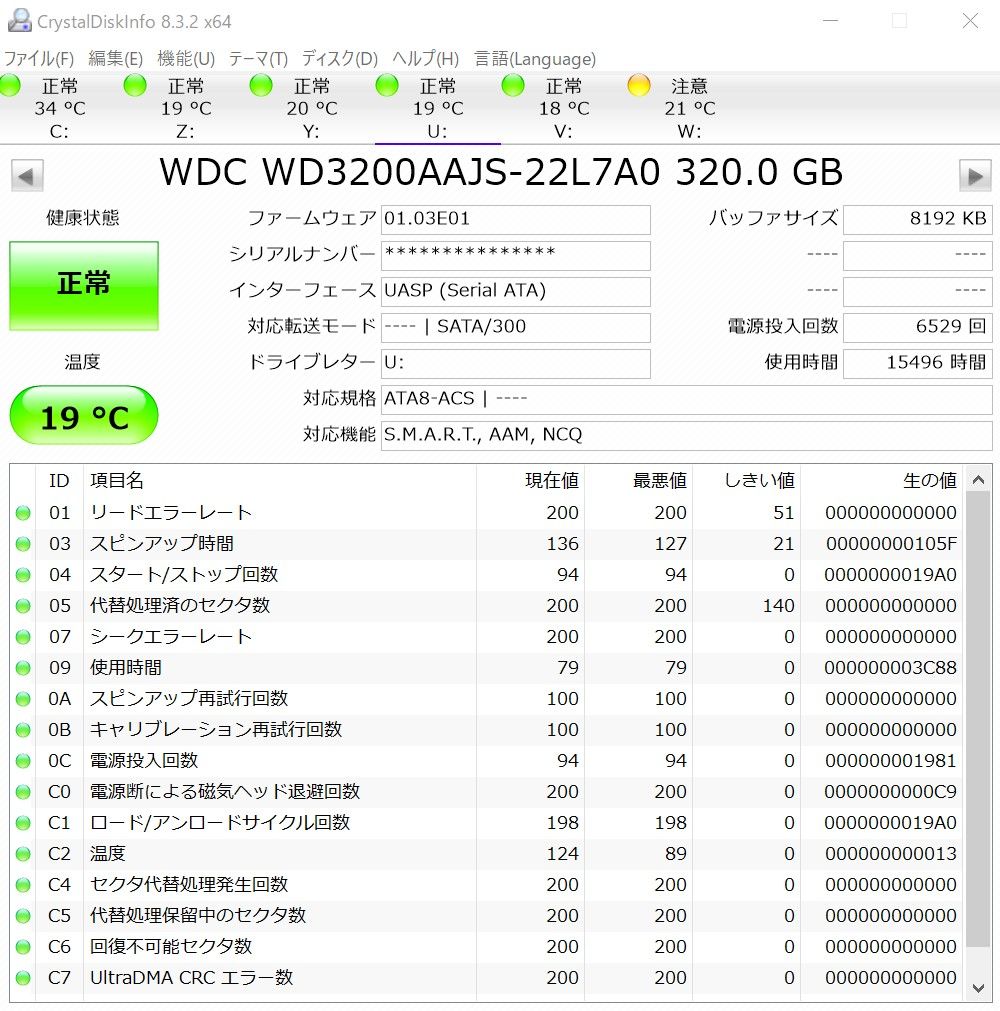
Task: Click raw value 000000003C88
Action: pos(891,667)
